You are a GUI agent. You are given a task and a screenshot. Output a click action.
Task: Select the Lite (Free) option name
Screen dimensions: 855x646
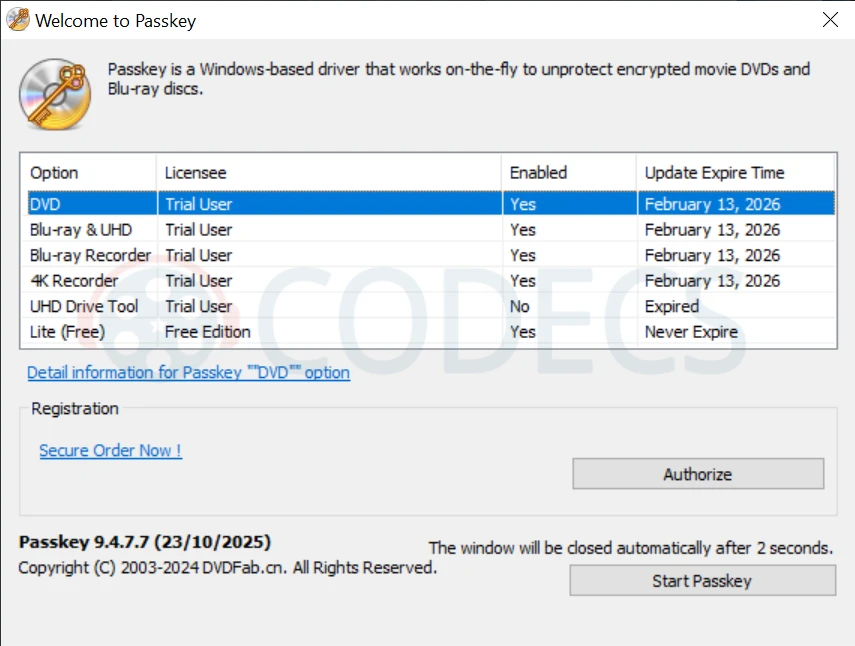point(68,332)
